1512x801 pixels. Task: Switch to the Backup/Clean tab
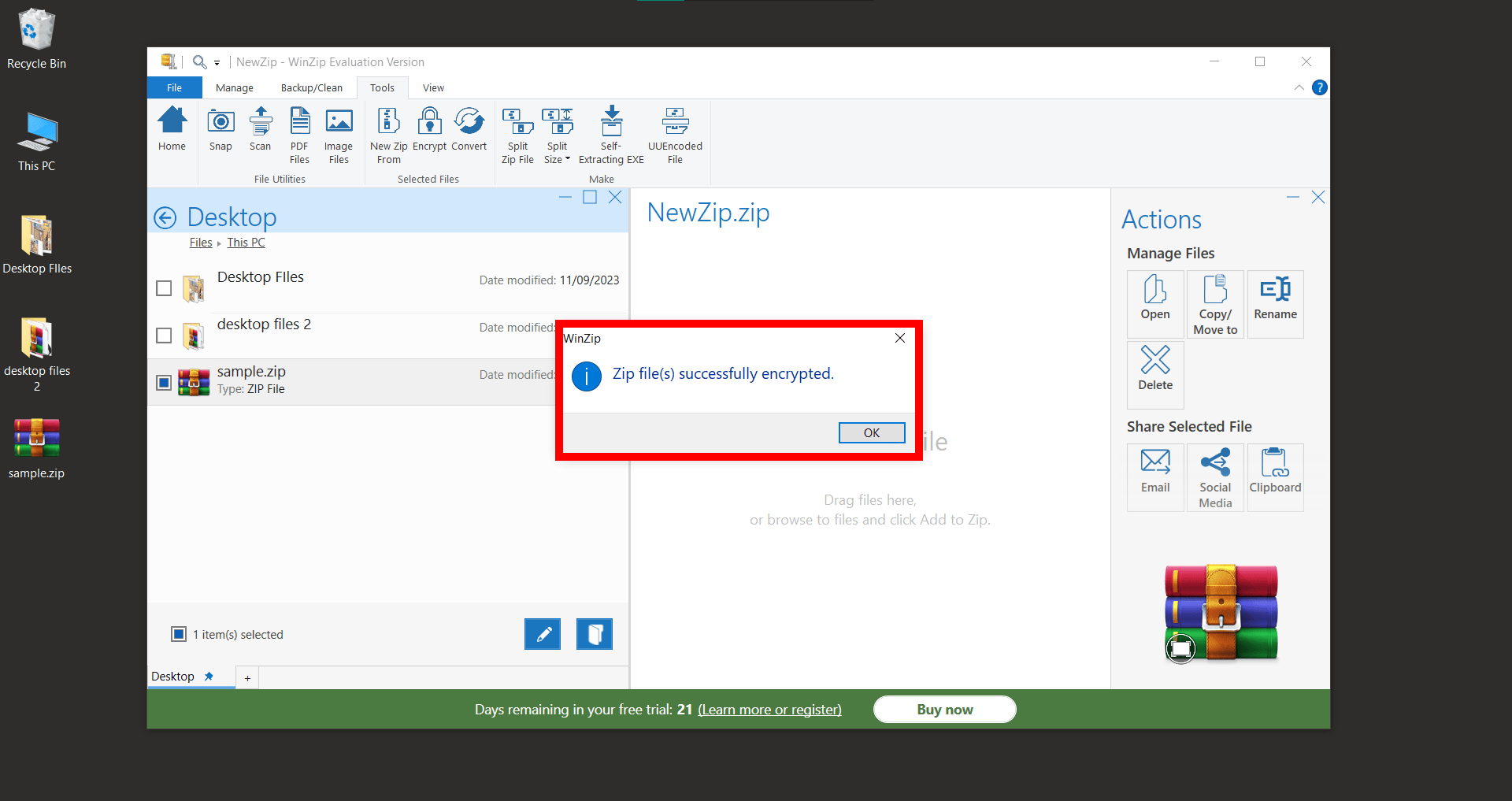311,87
